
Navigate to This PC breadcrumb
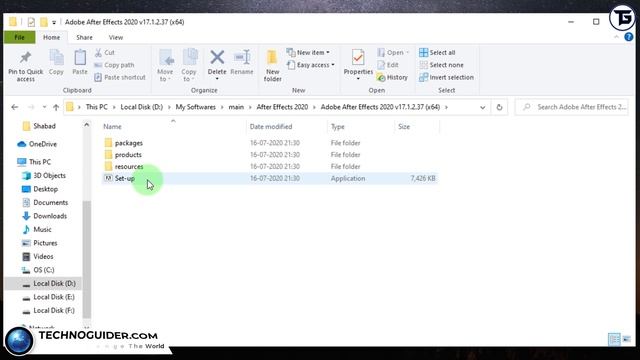pyautogui.click(x=97, y=107)
